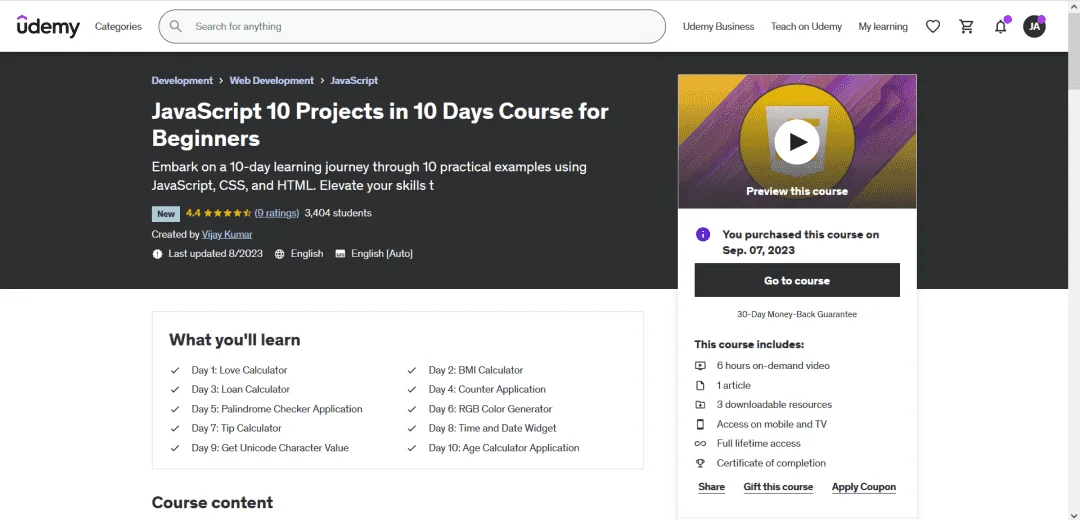The image size is (1080, 520).
Task: Click the downloadable resources icon
Action: 700,404
